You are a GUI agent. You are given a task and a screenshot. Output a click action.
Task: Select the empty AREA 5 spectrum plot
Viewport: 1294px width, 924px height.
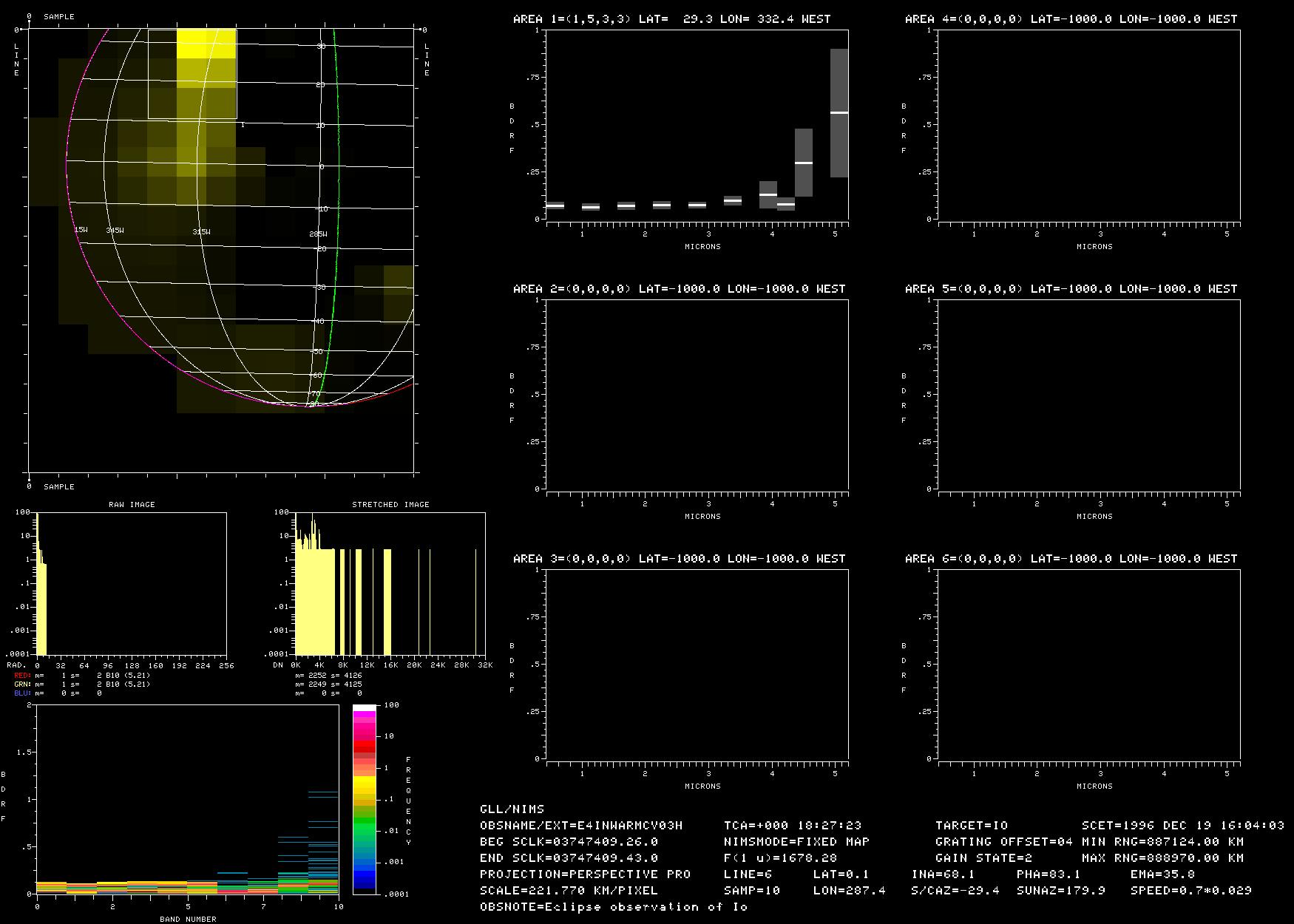point(1089,394)
